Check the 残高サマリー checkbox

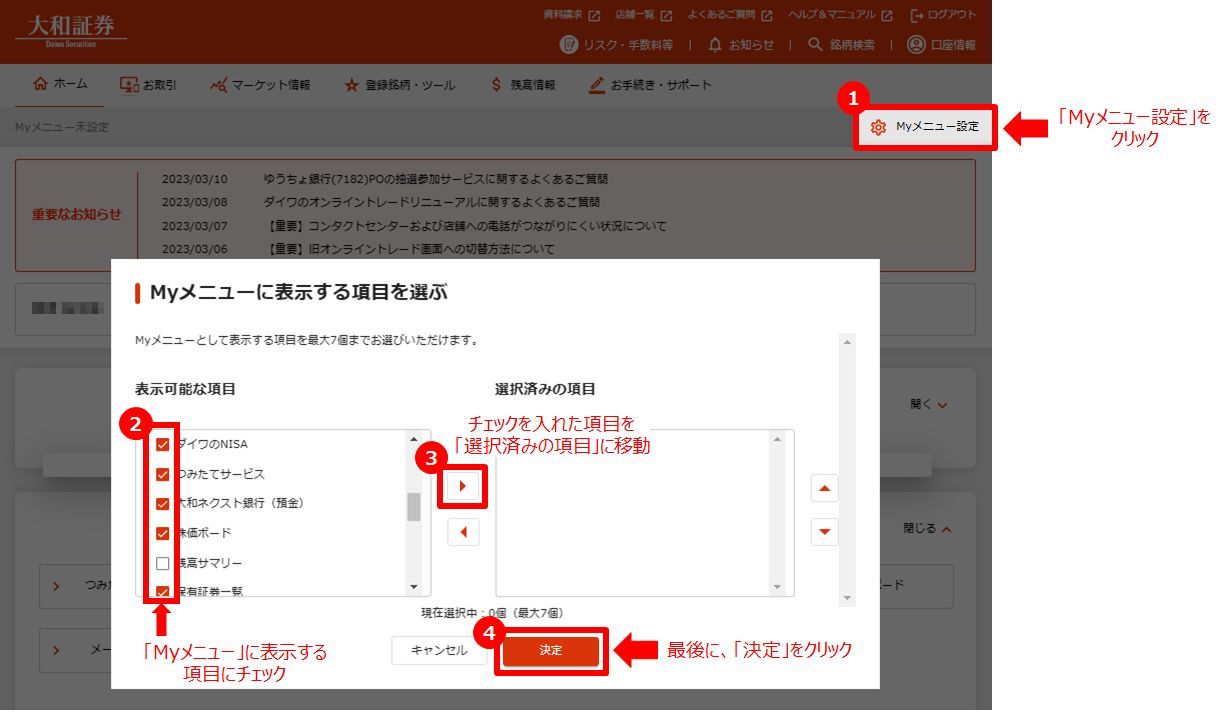pyautogui.click(x=162, y=563)
